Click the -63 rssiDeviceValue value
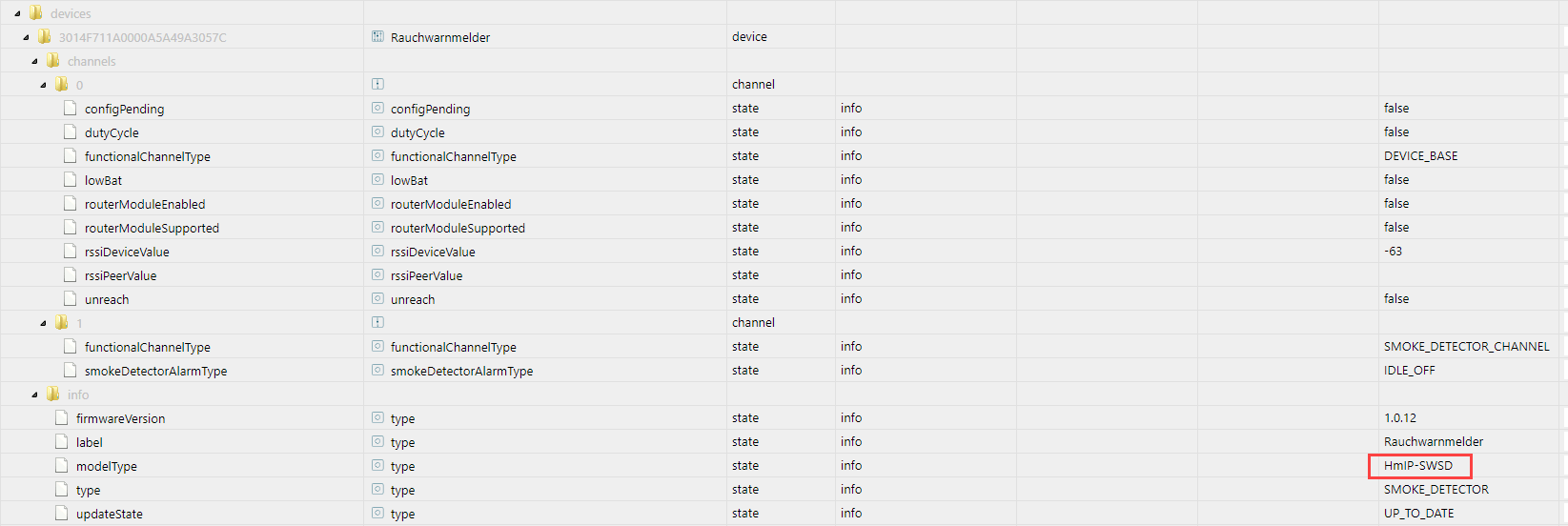 (1393, 252)
